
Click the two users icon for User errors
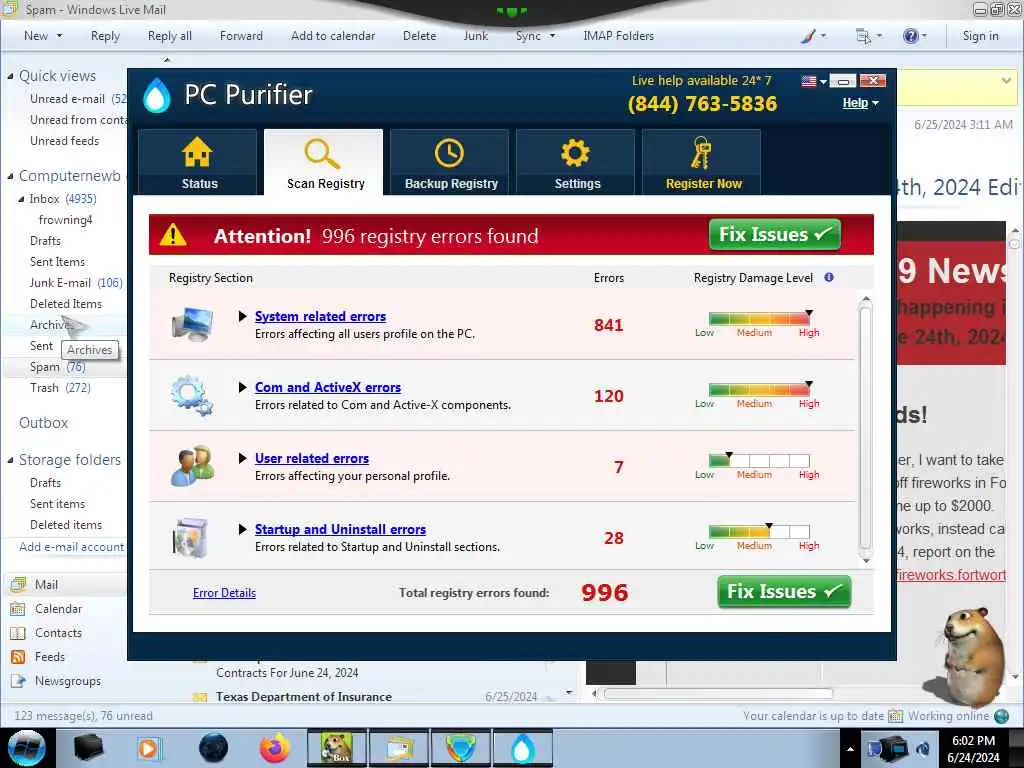click(x=193, y=466)
